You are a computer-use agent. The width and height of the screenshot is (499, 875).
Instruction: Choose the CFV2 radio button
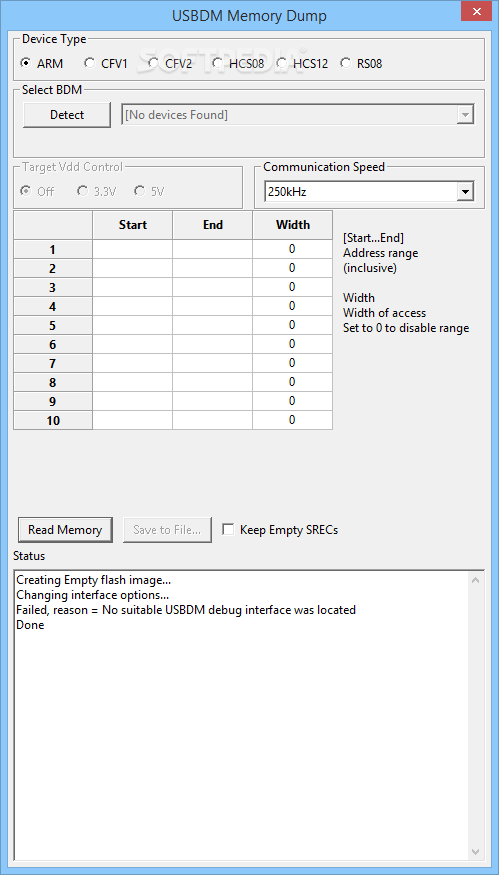coord(170,64)
